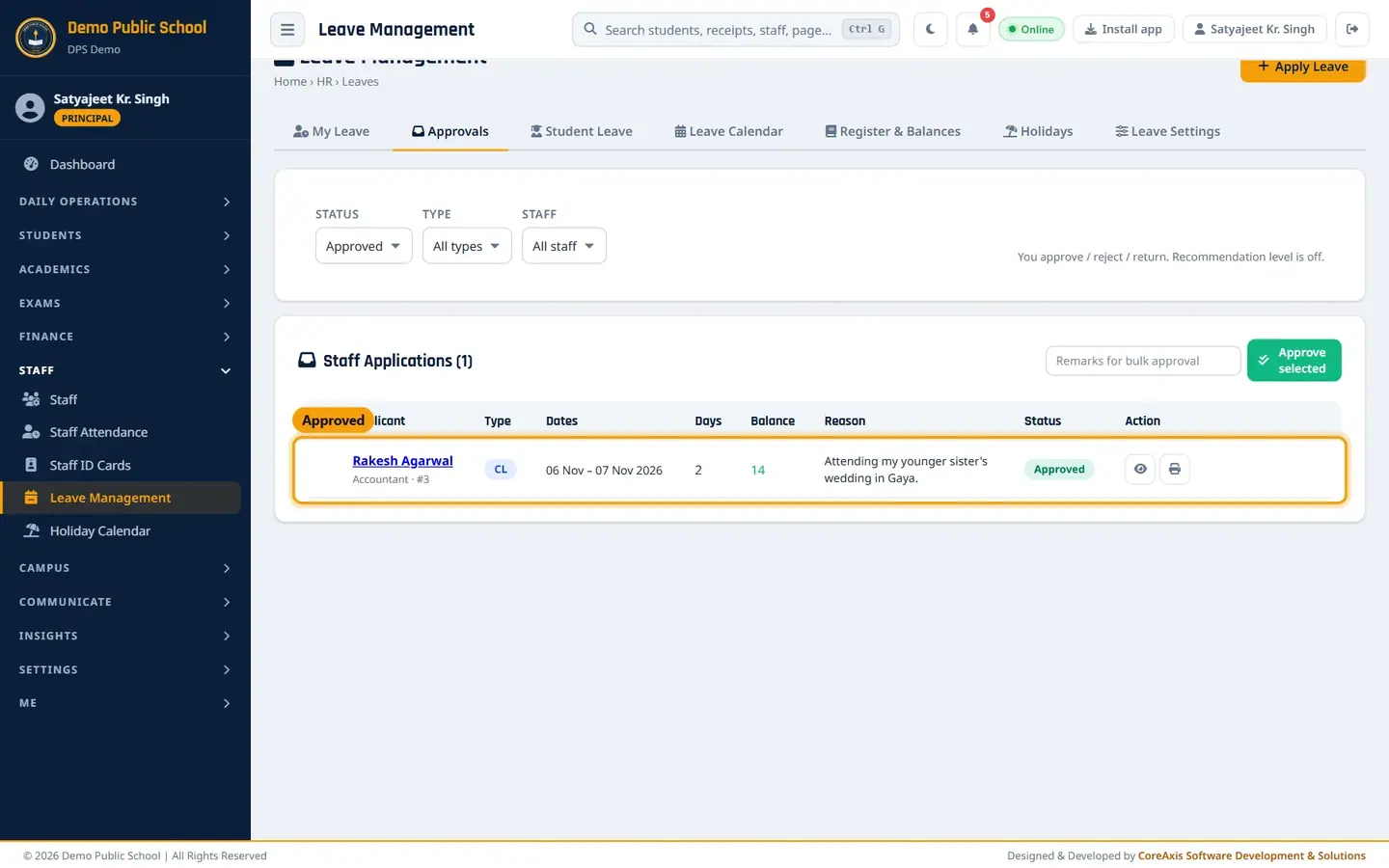The image size is (1389, 868).
Task: Expand the Students sidebar section
Action: (125, 235)
